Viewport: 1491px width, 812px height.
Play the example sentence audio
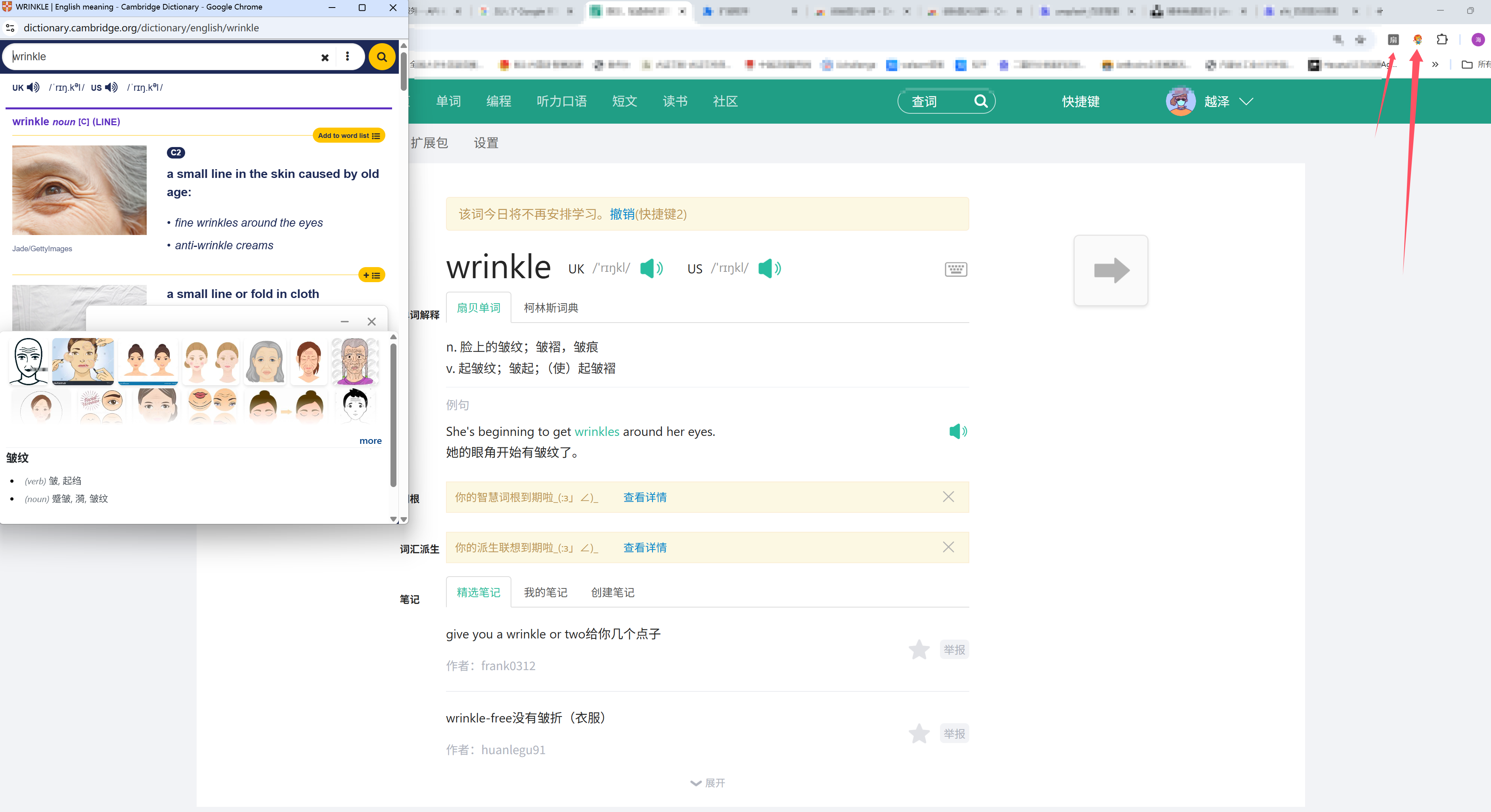pos(957,431)
